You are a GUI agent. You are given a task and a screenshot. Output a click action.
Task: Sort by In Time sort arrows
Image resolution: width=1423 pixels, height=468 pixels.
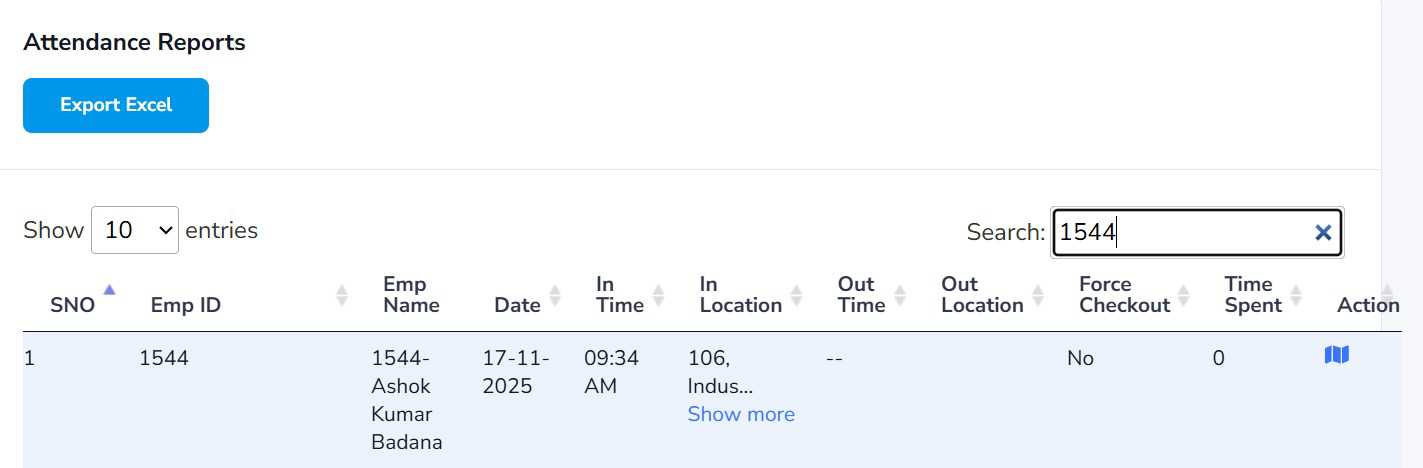pos(658,295)
